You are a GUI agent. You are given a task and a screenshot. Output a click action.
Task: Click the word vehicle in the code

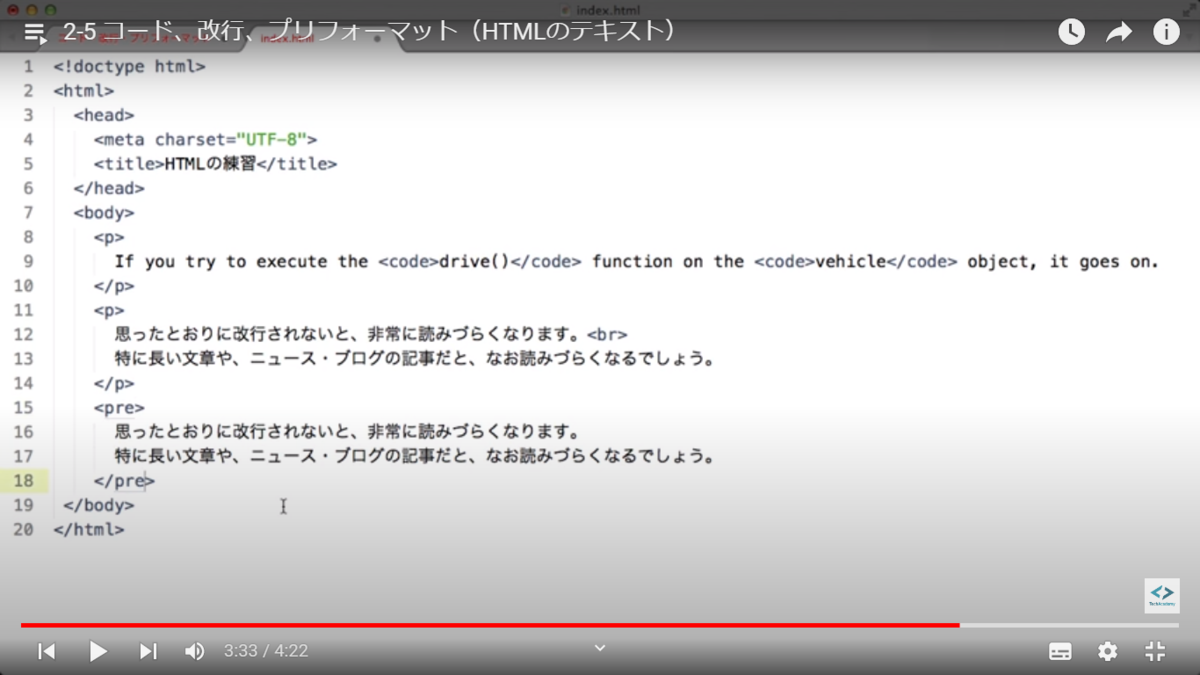pyautogui.click(x=851, y=261)
